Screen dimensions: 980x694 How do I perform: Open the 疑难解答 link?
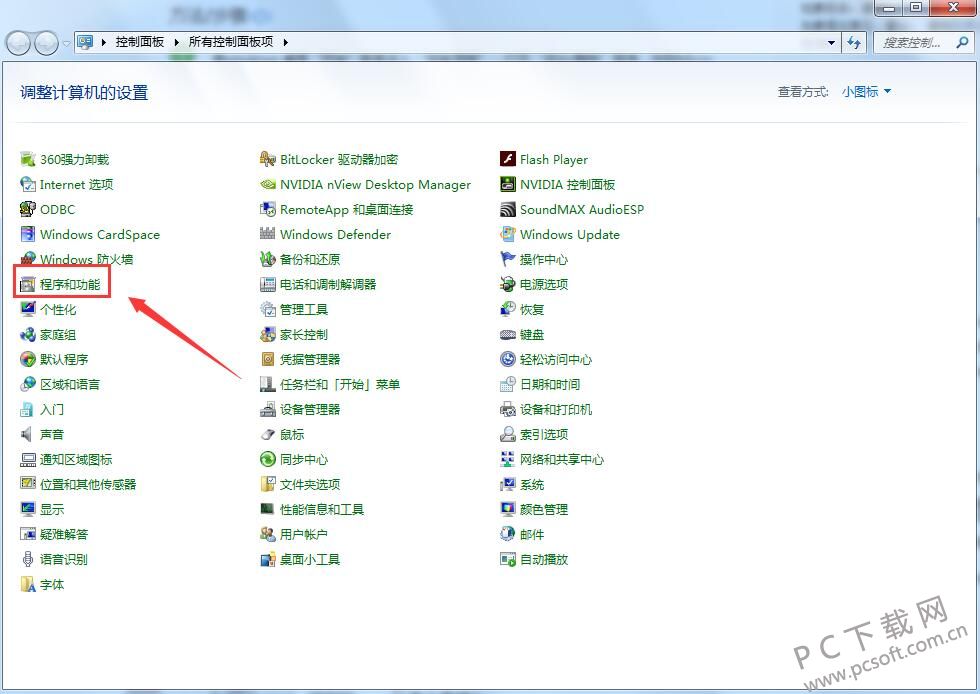tap(64, 535)
